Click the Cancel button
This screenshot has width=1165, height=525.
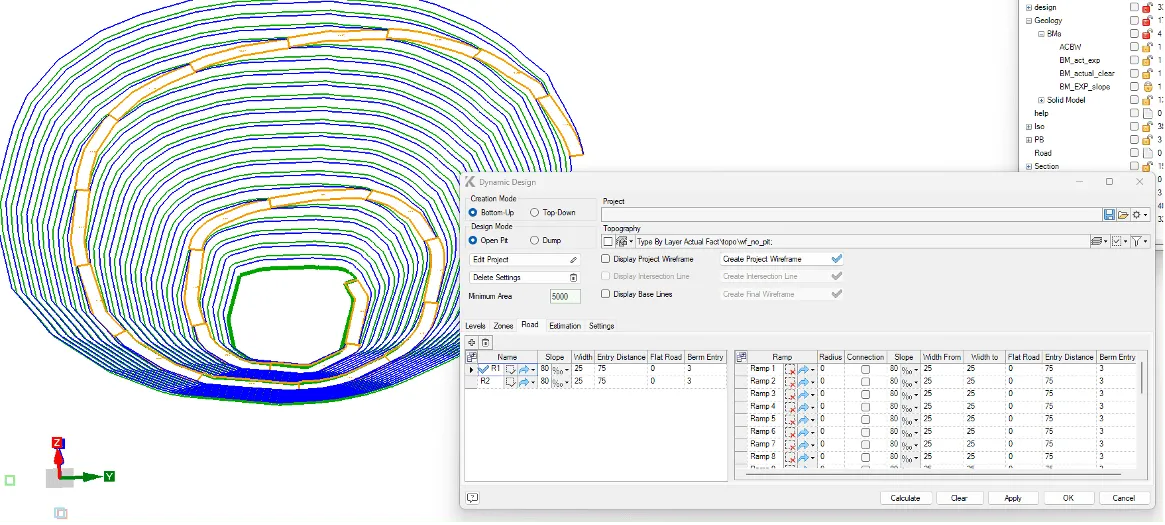pos(1123,498)
